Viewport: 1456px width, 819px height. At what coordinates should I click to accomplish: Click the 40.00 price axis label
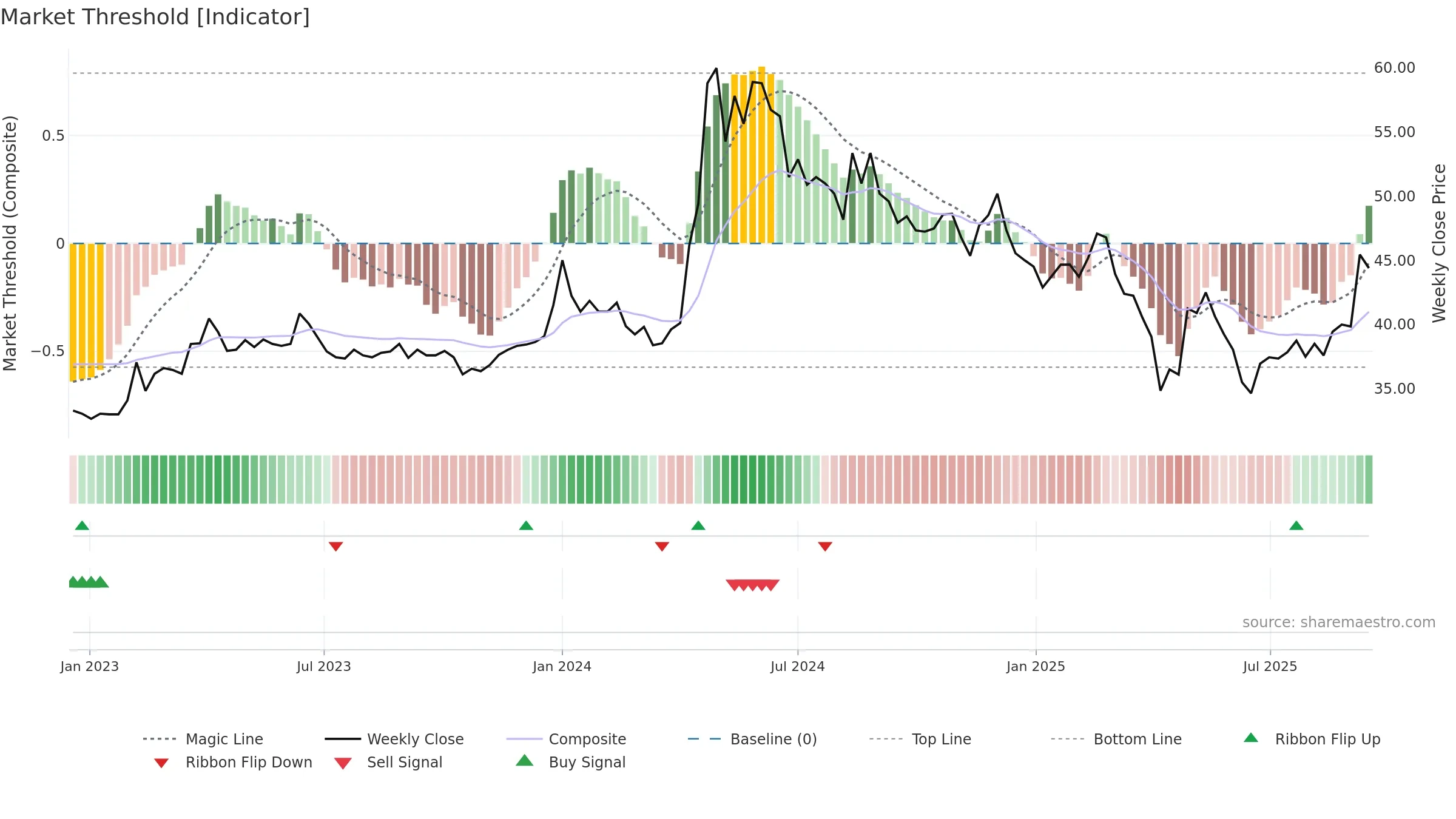tap(1395, 325)
